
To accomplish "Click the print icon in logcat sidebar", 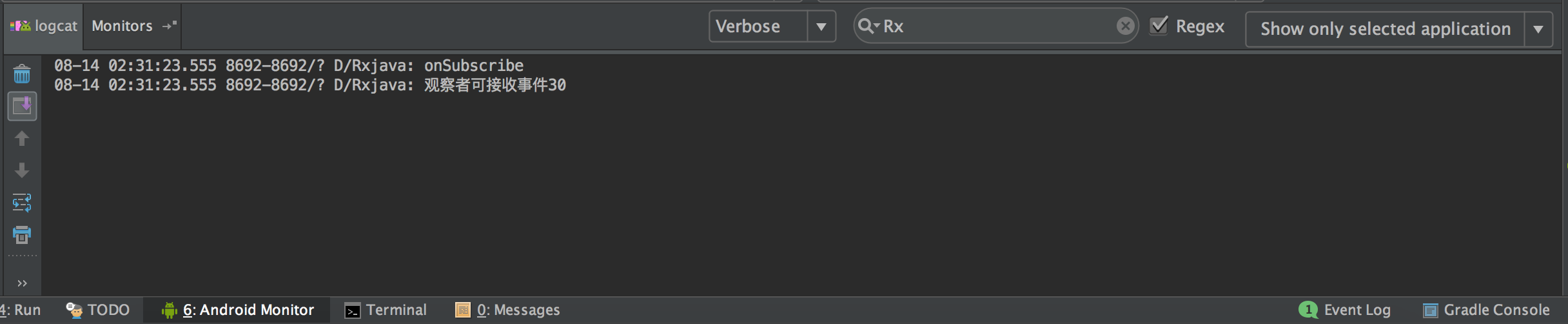I will pyautogui.click(x=22, y=234).
